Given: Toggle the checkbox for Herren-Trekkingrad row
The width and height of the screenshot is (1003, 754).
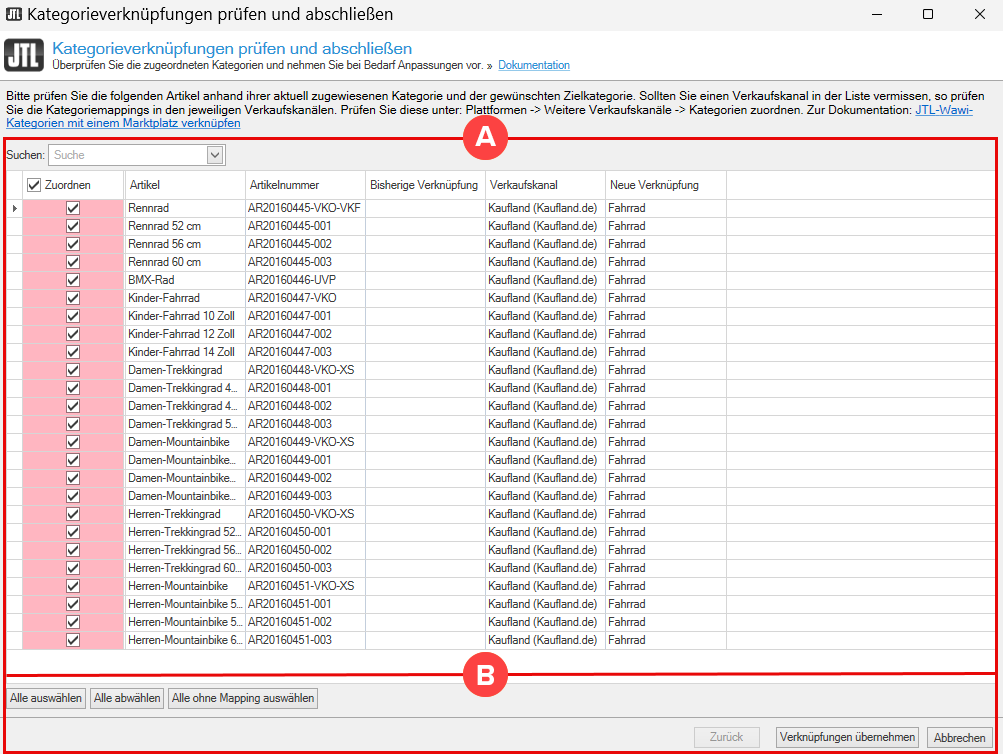Looking at the screenshot, I should point(73,514).
